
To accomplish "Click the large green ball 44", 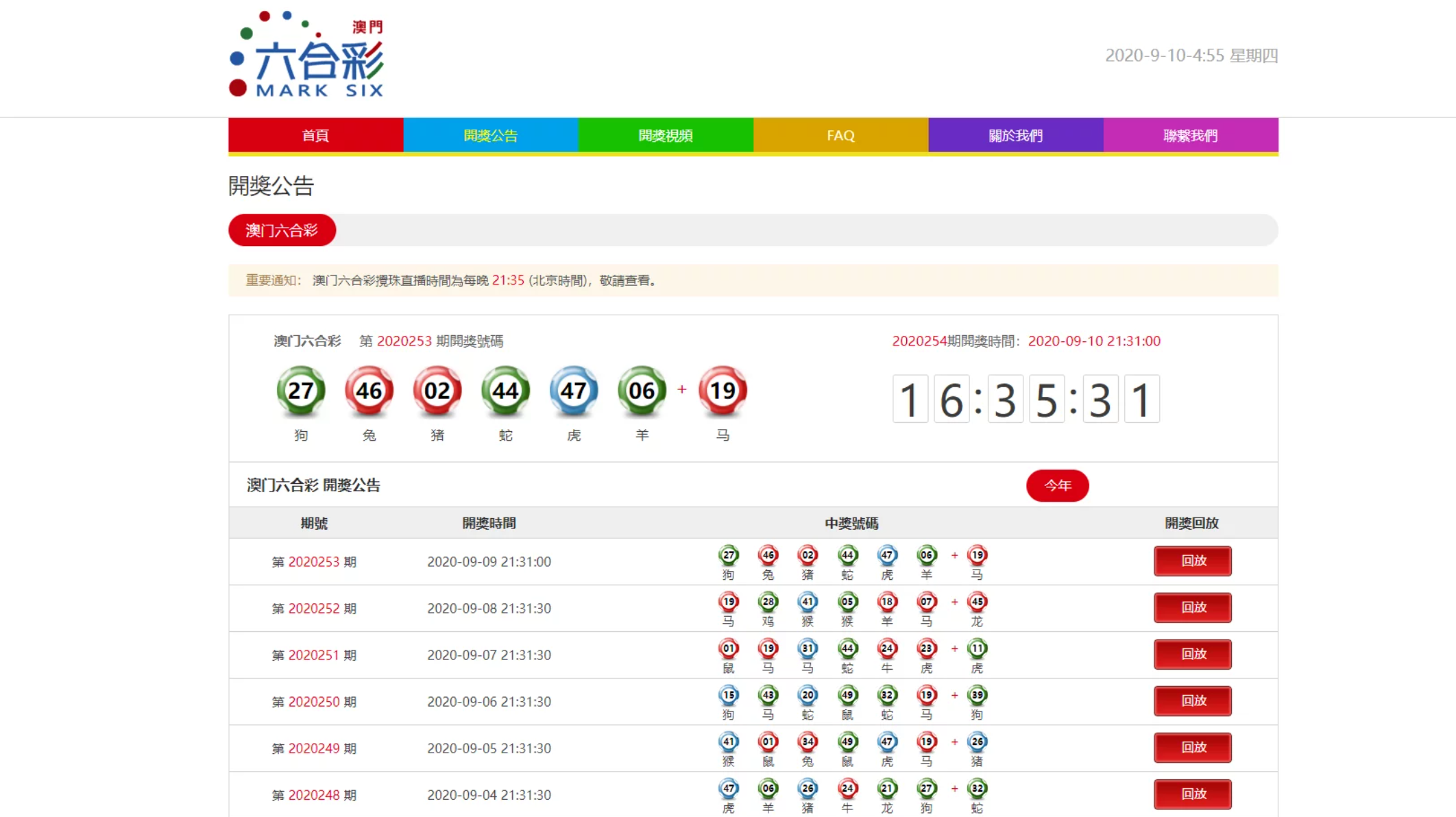I will tap(505, 391).
